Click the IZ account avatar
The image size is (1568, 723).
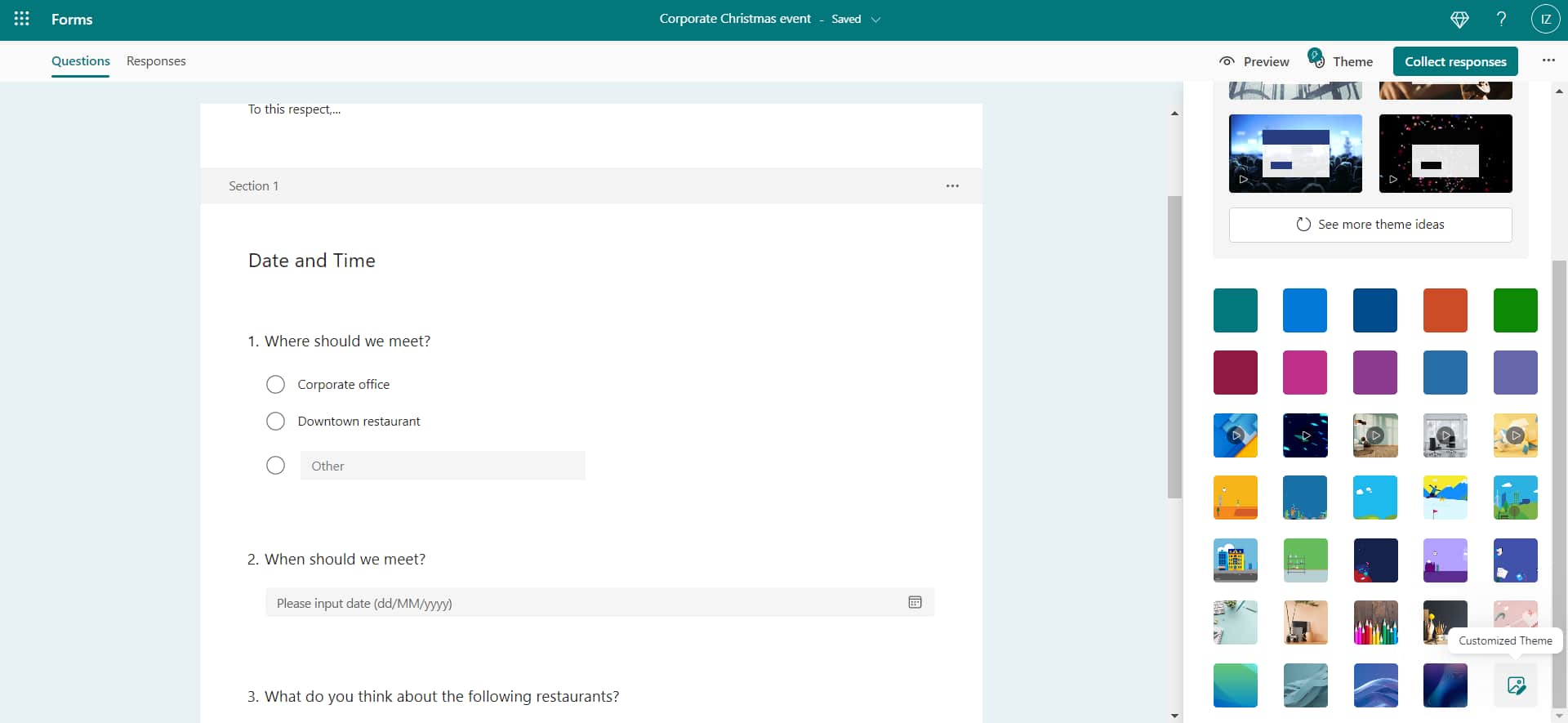click(1545, 20)
